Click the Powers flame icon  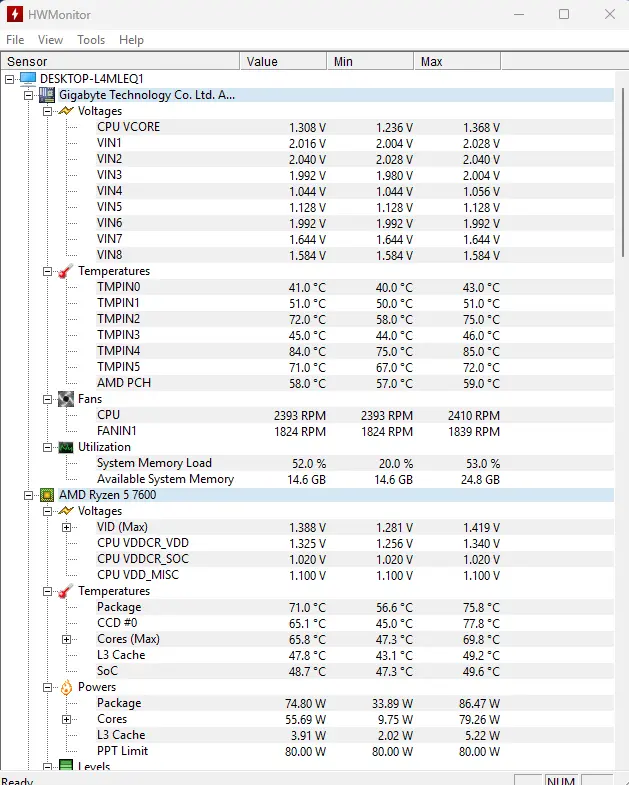(66, 687)
